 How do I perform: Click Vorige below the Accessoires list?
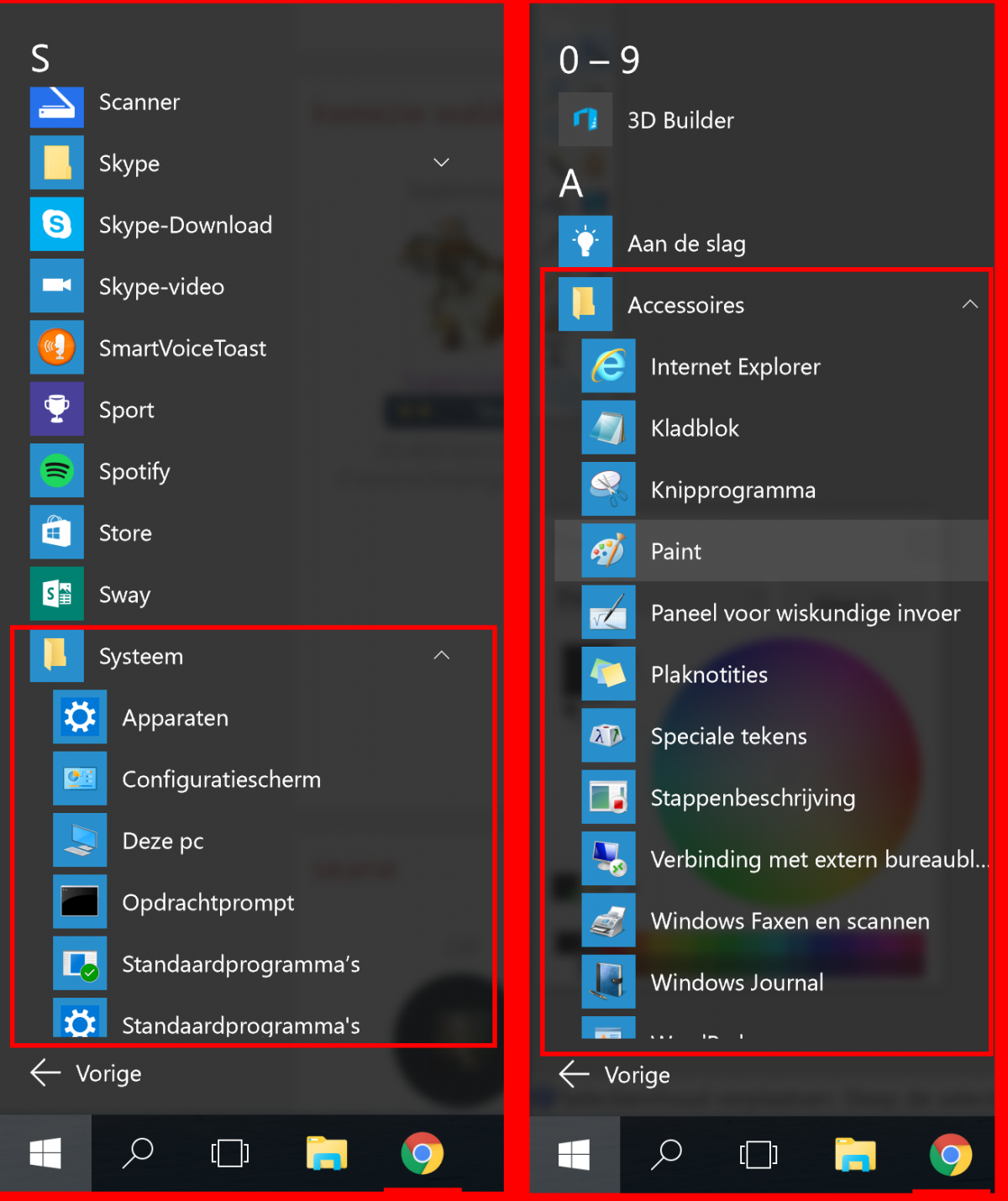[615, 1075]
